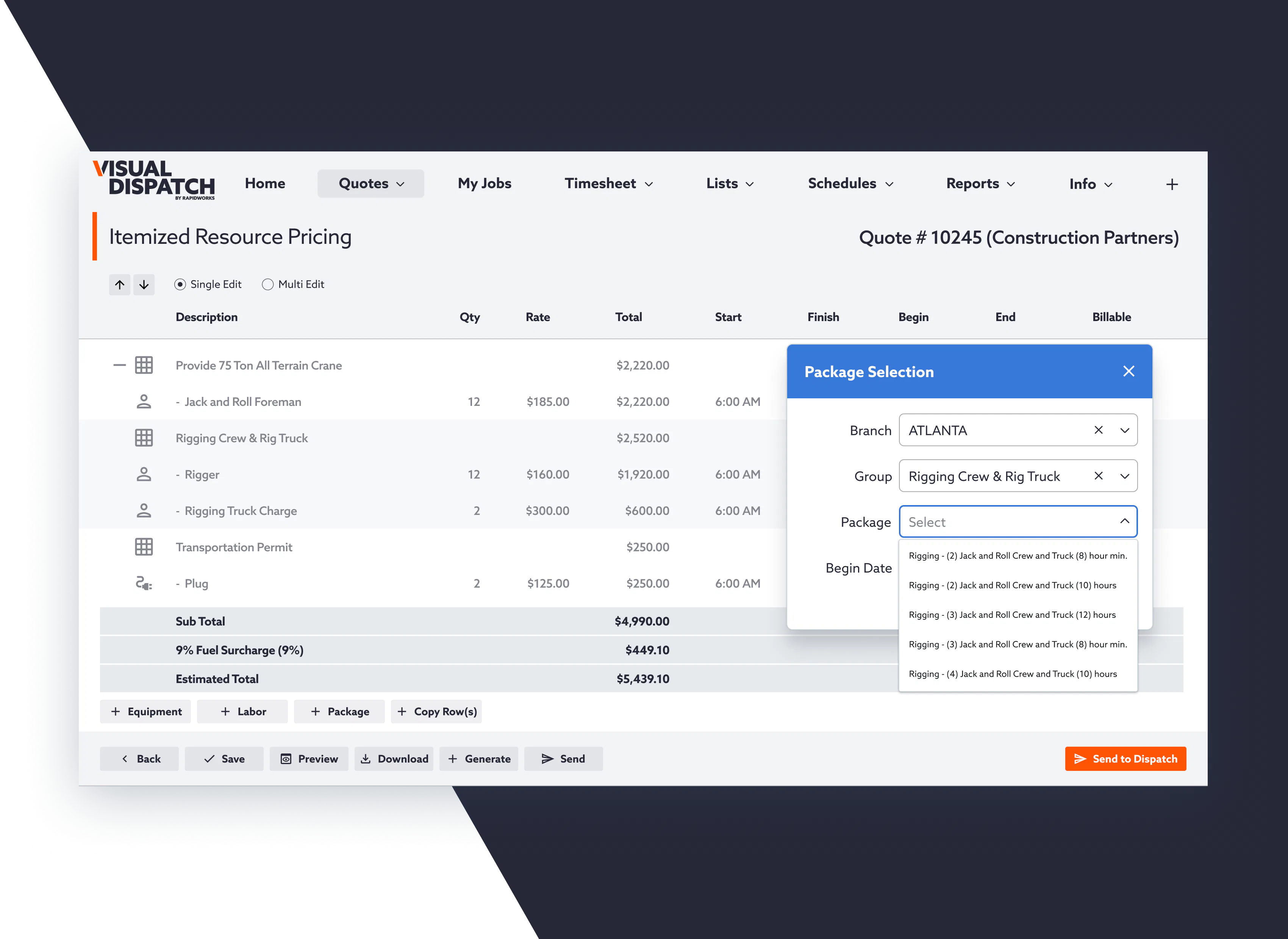Add a Package to the quote
The image size is (1288, 939).
point(339,711)
